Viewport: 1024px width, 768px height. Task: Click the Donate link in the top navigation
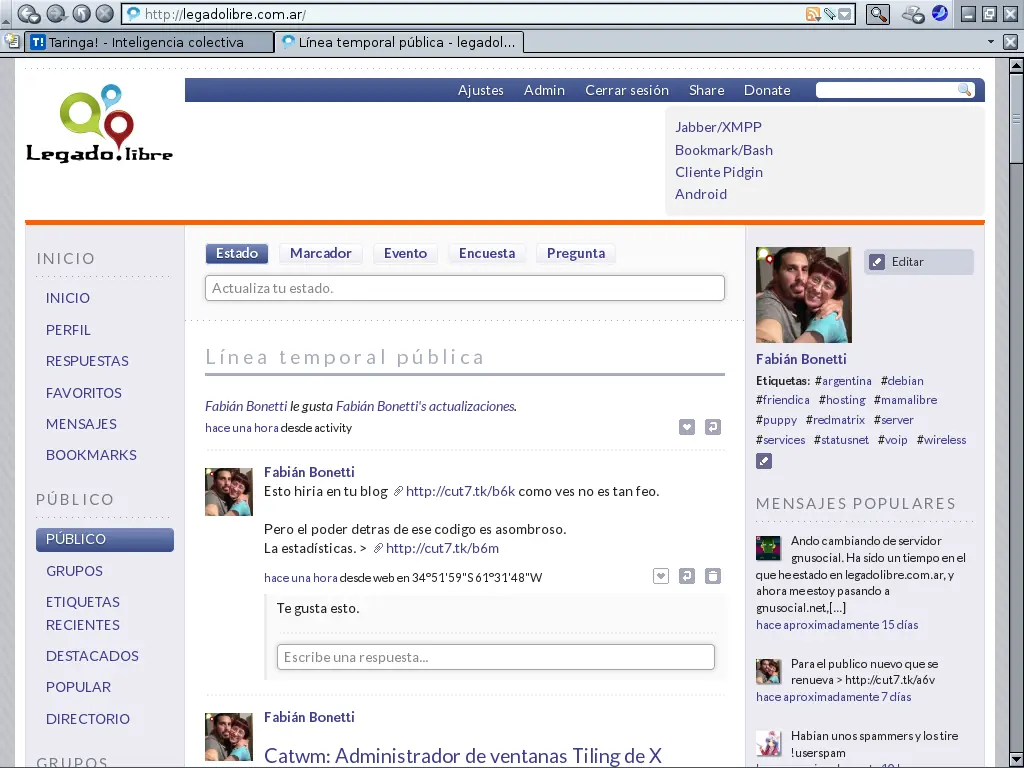767,90
